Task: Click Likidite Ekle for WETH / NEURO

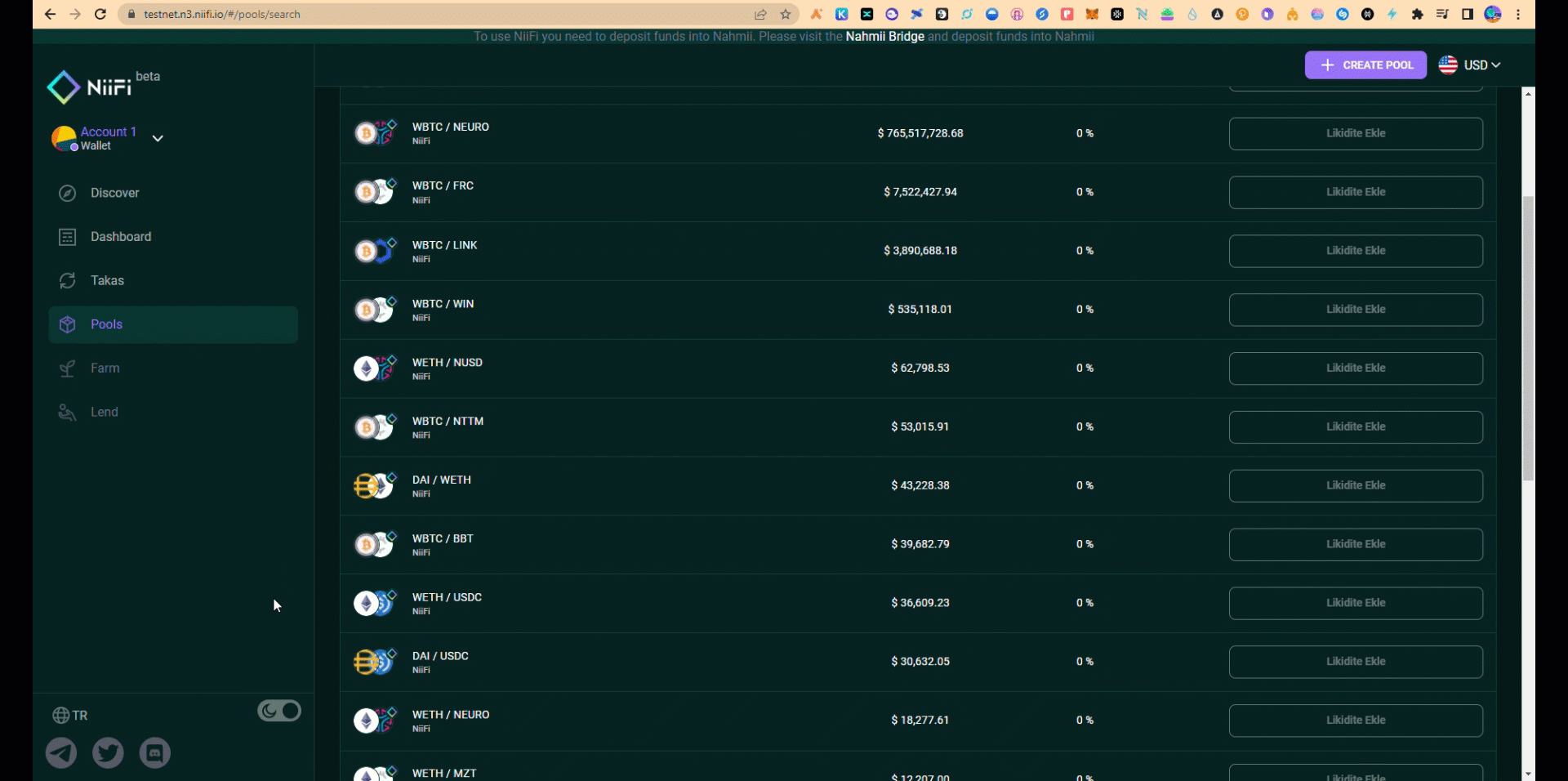Action: tap(1356, 721)
